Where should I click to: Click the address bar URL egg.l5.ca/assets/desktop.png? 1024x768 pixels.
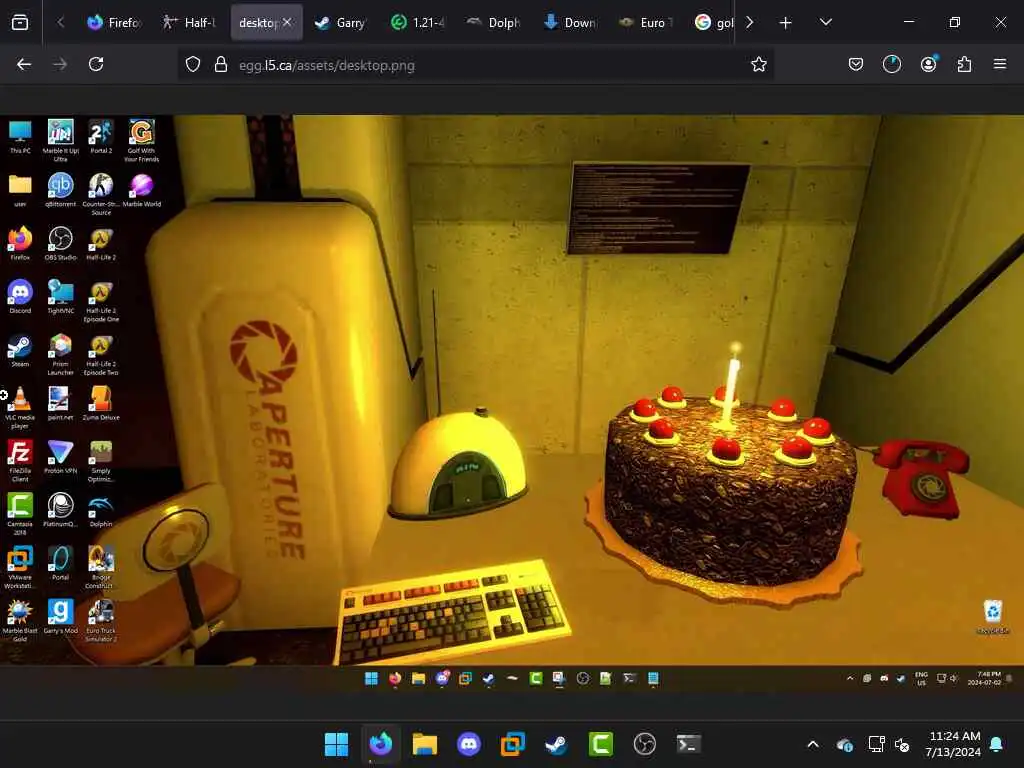pyautogui.click(x=327, y=65)
